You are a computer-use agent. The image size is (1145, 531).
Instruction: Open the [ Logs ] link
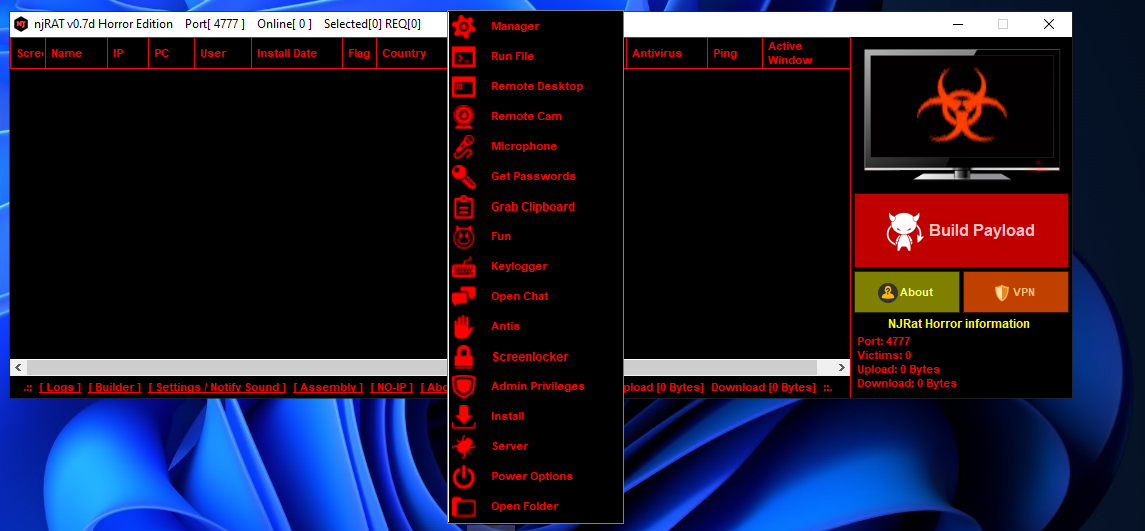coord(60,387)
